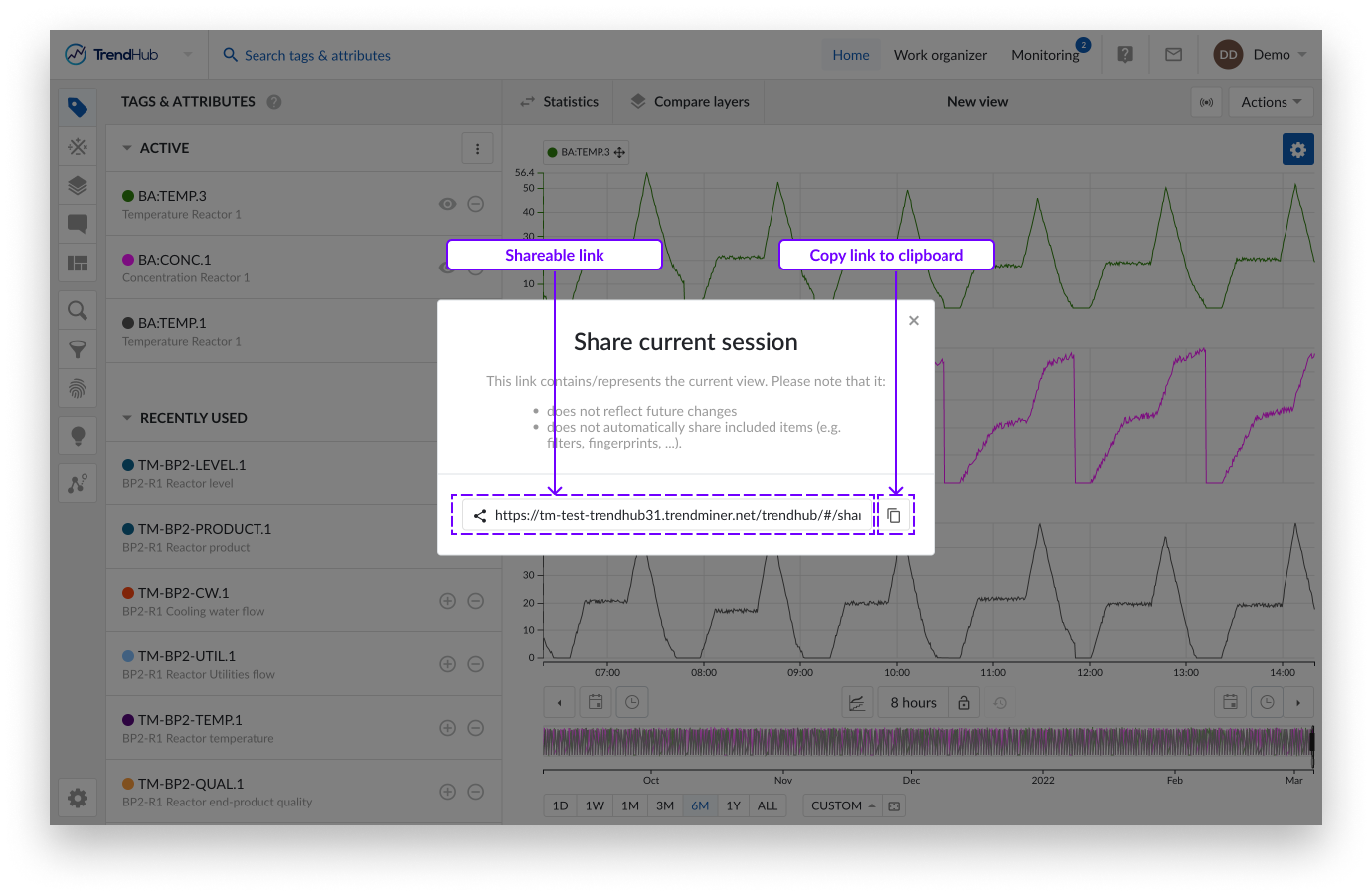The image size is (1372, 895).
Task: Click the mail envelope icon in header
Action: 1173,55
